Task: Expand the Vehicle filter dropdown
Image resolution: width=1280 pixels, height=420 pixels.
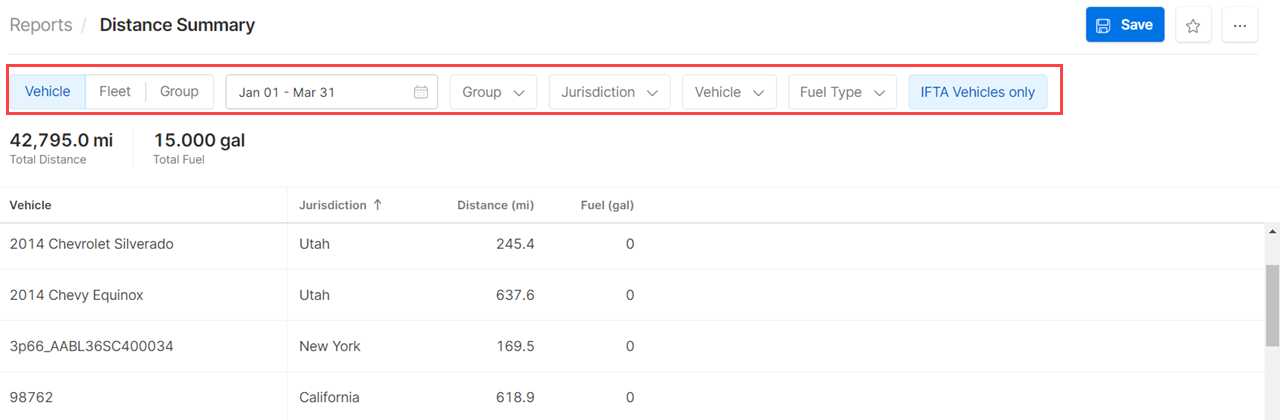Action: tap(730, 92)
